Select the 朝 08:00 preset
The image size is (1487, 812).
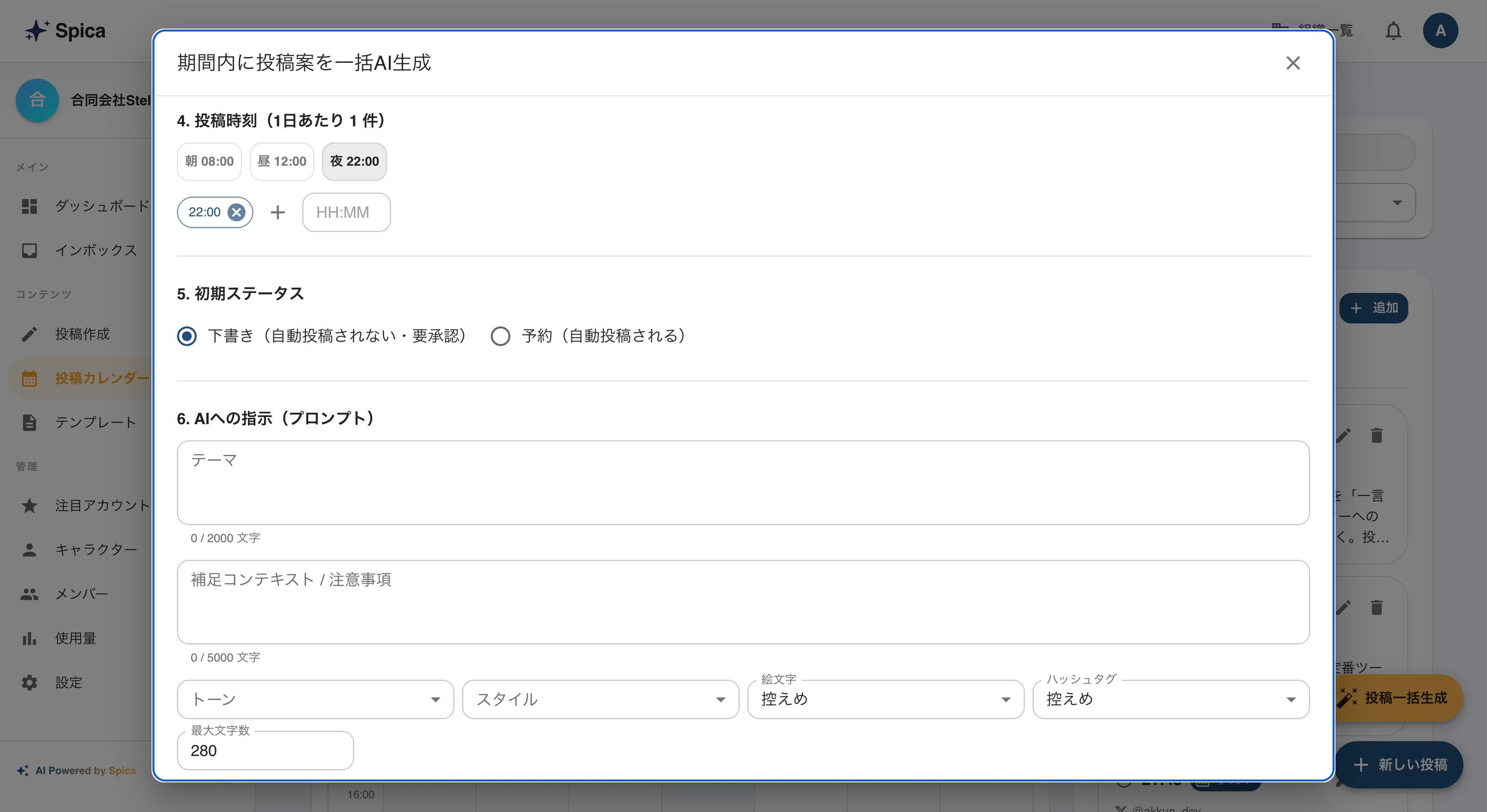point(209,162)
